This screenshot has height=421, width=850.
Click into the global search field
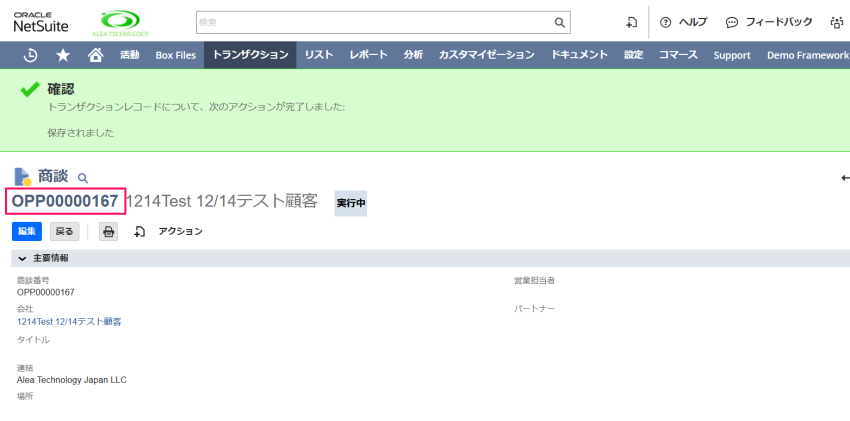374,22
